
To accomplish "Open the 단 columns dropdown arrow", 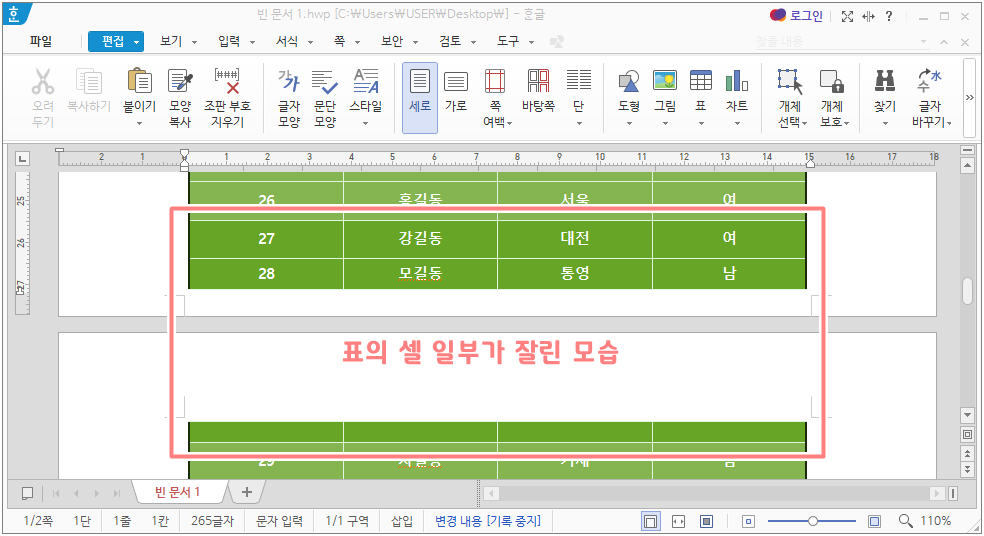I will [579, 123].
